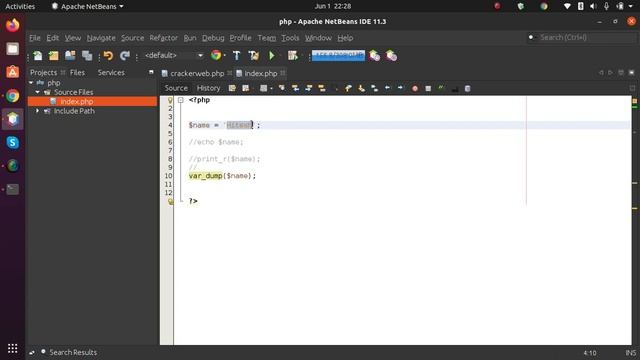This screenshot has width=640, height=360.
Task: Click Stop Macro Recording square icon
Action: click(x=428, y=89)
